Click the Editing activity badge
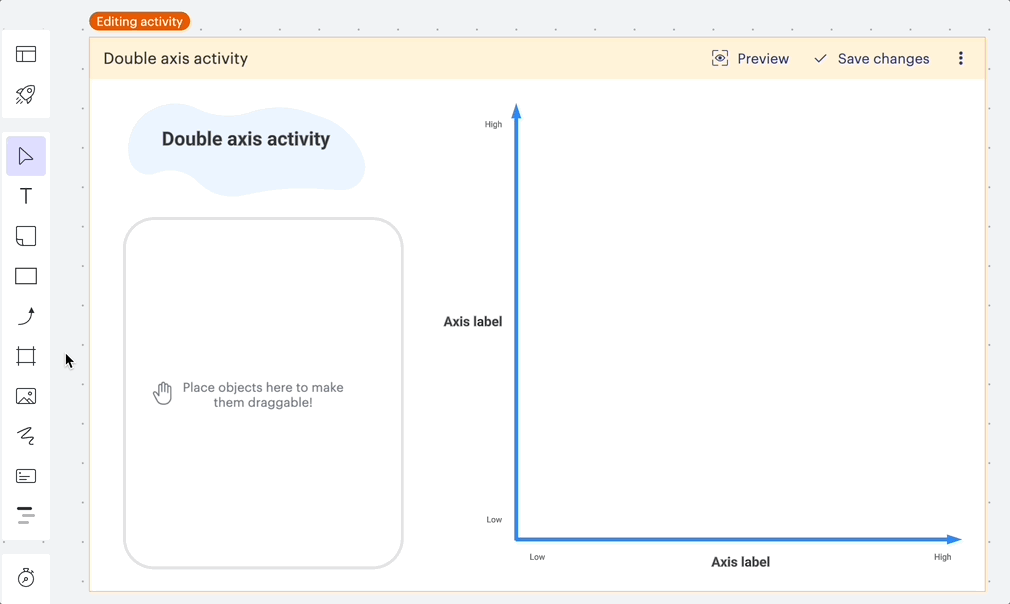Screen dimensions: 1010x604 pyautogui.click(x=139, y=20)
